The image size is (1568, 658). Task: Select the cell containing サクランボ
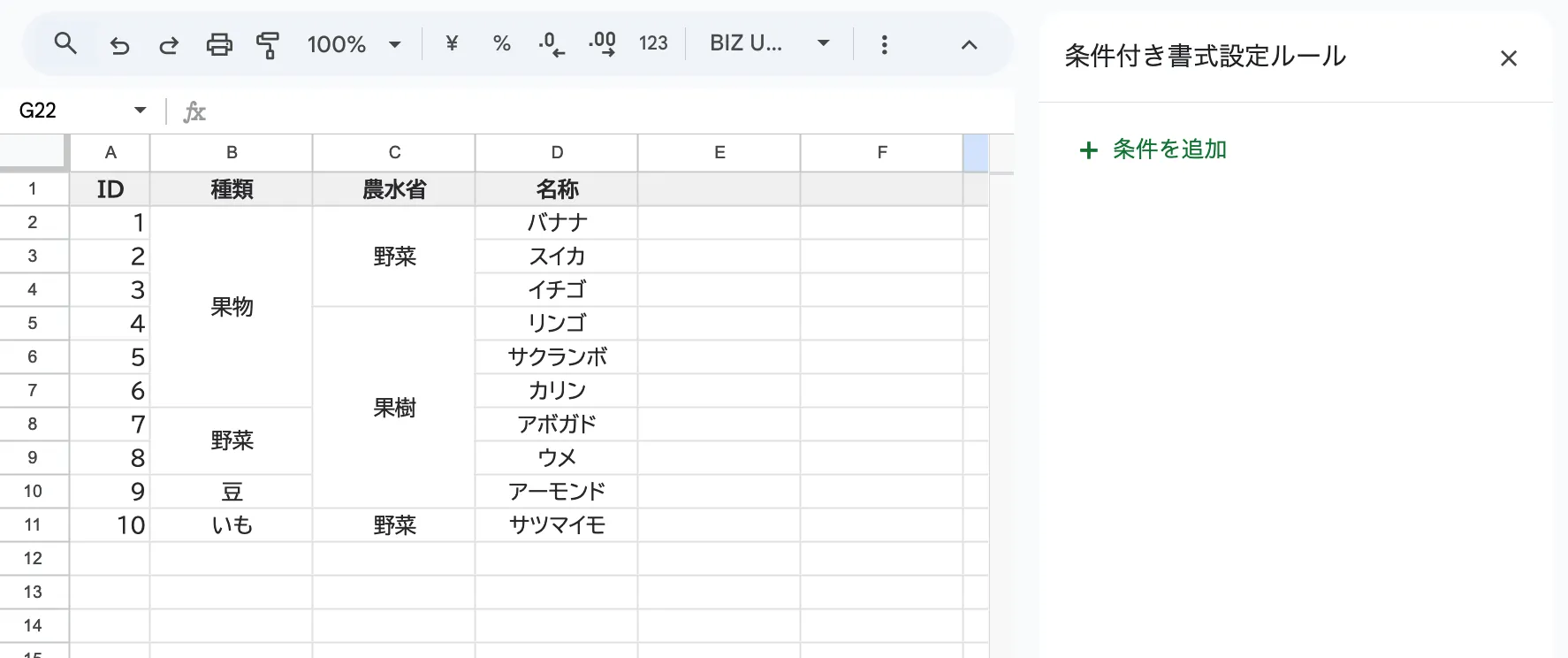click(557, 357)
